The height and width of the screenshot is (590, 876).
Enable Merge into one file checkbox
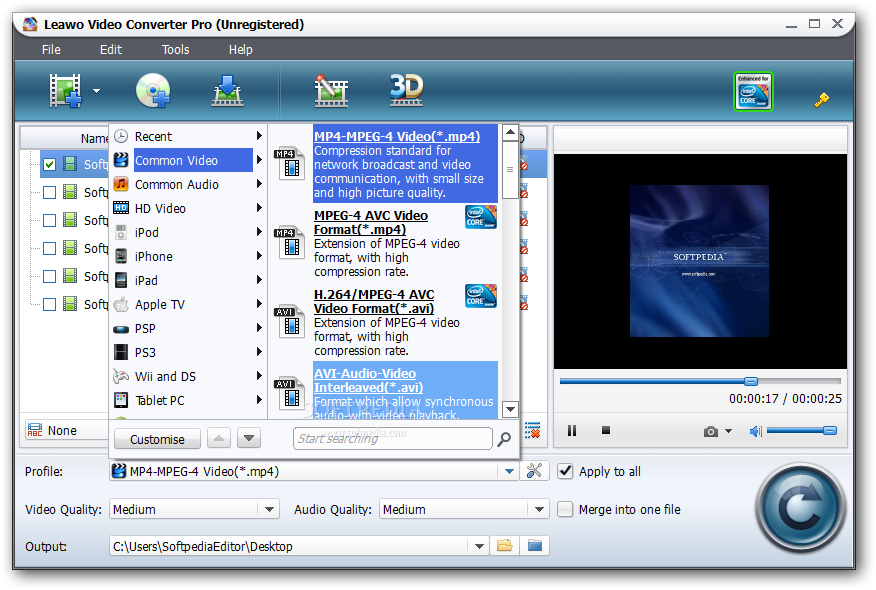pos(565,509)
